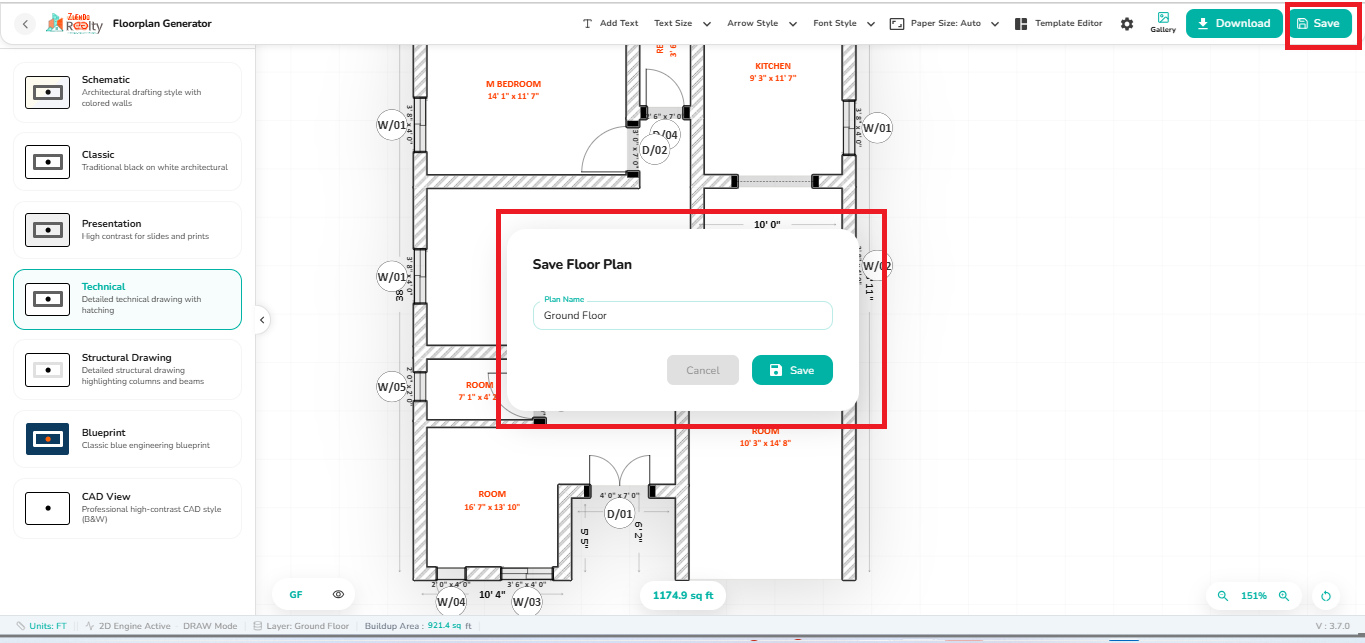Select the W/05 window marker

pos(392,387)
